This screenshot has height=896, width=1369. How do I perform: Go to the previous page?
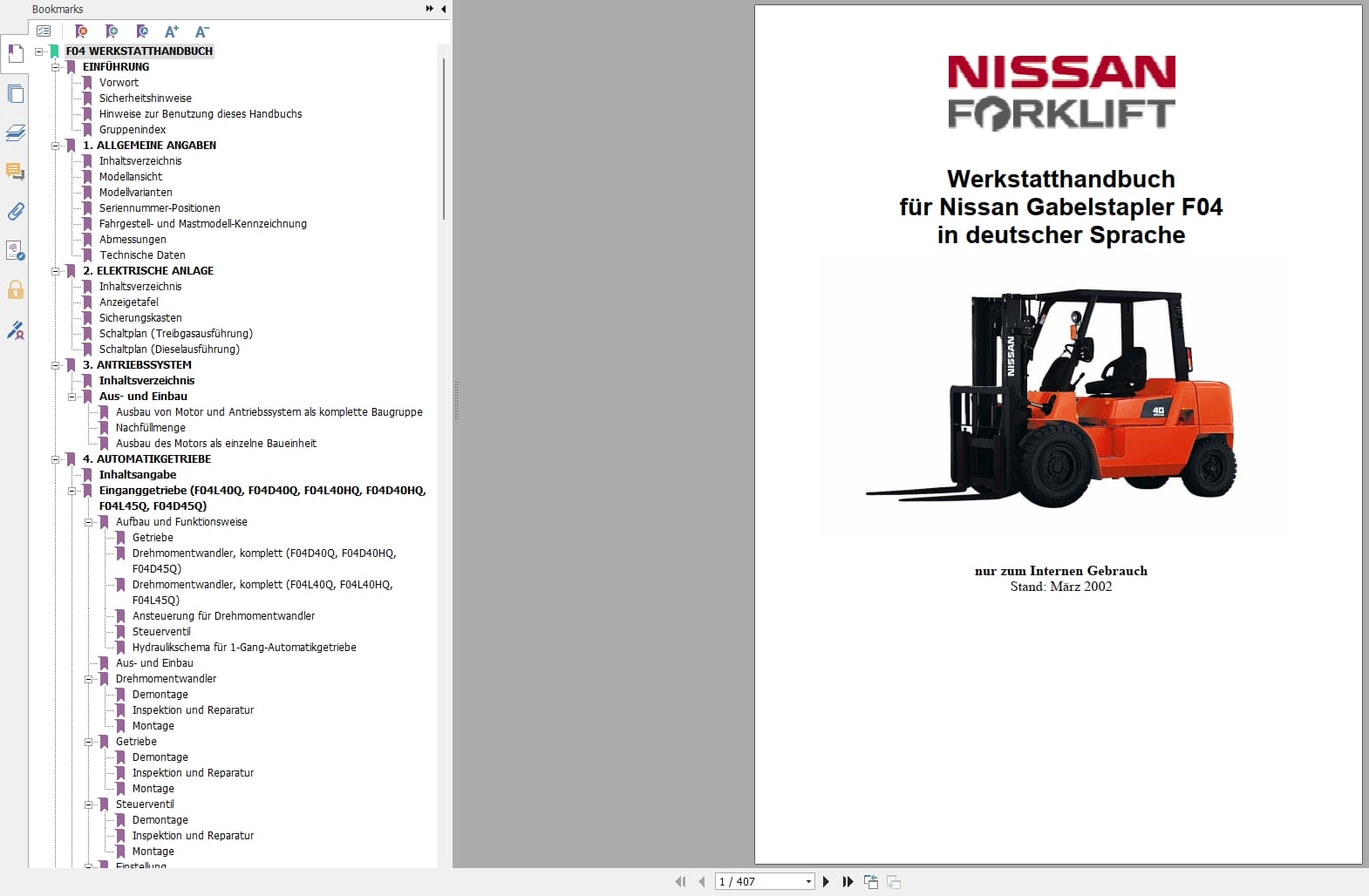[701, 881]
